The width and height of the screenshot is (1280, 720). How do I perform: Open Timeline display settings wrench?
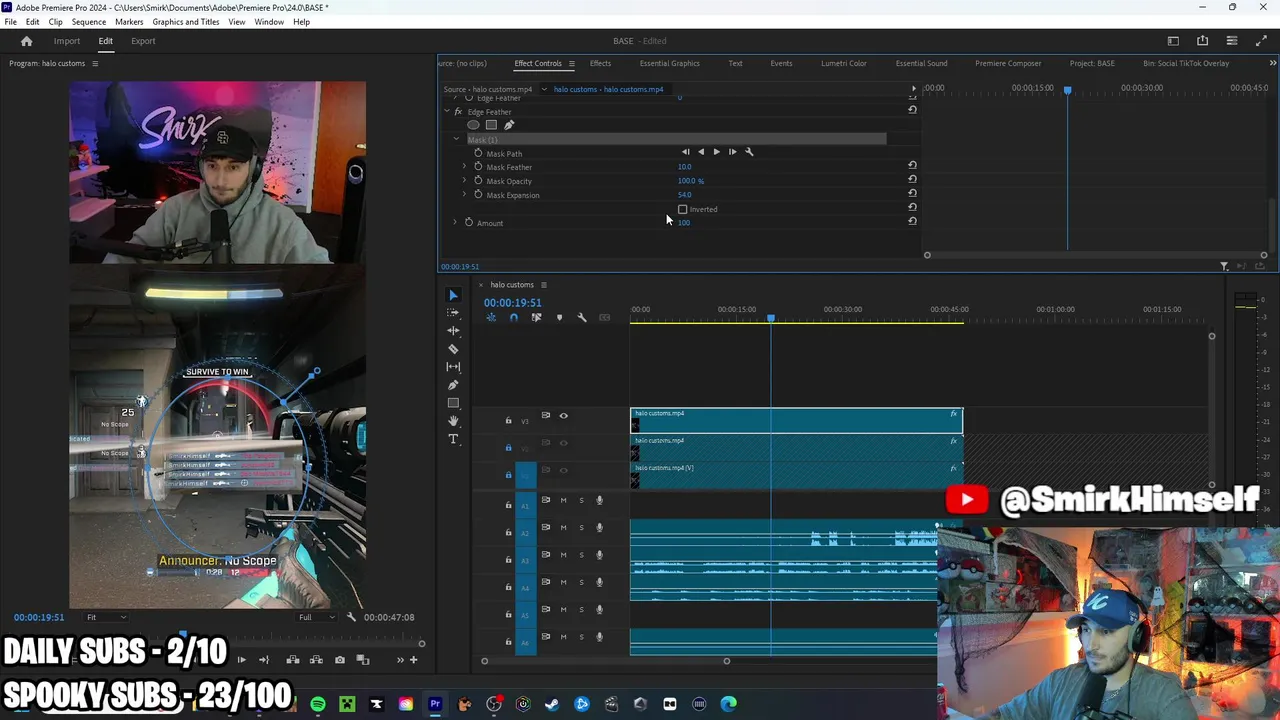click(582, 318)
